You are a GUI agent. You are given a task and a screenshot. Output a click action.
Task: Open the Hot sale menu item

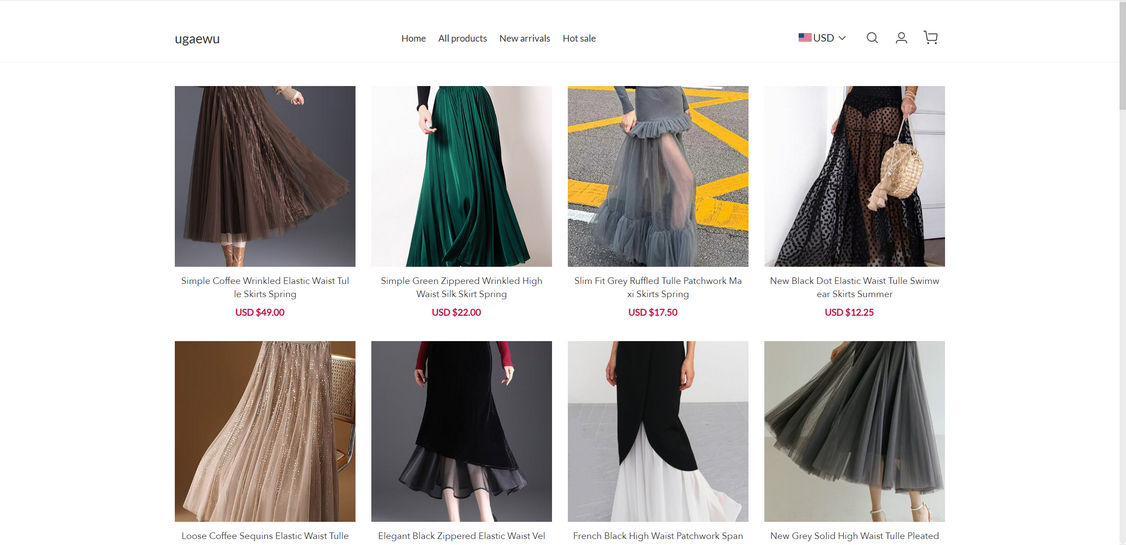click(x=579, y=39)
